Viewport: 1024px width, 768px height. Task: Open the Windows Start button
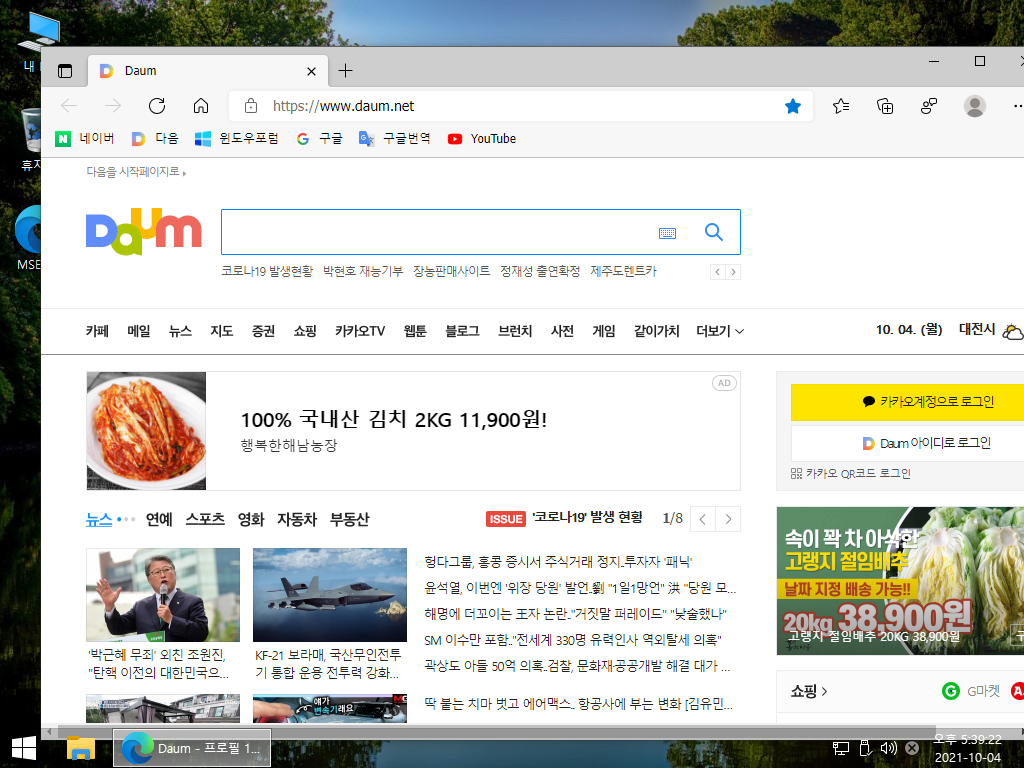pyautogui.click(x=24, y=748)
